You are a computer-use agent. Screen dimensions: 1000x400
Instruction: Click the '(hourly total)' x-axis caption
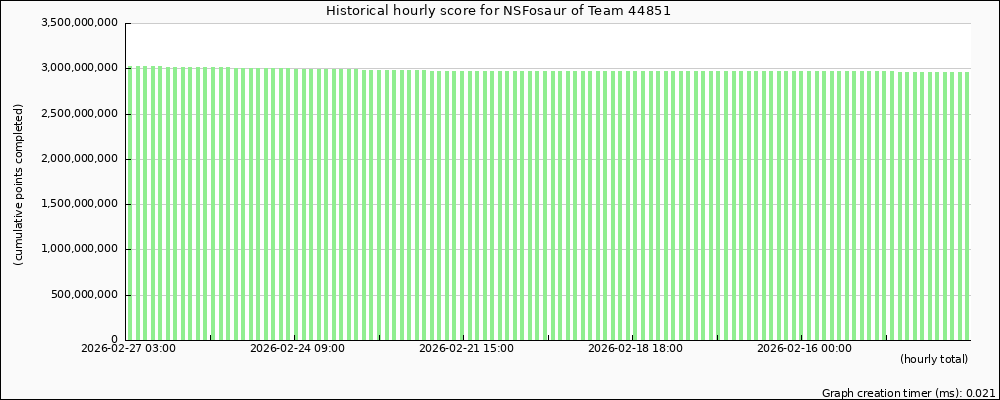[934, 359]
